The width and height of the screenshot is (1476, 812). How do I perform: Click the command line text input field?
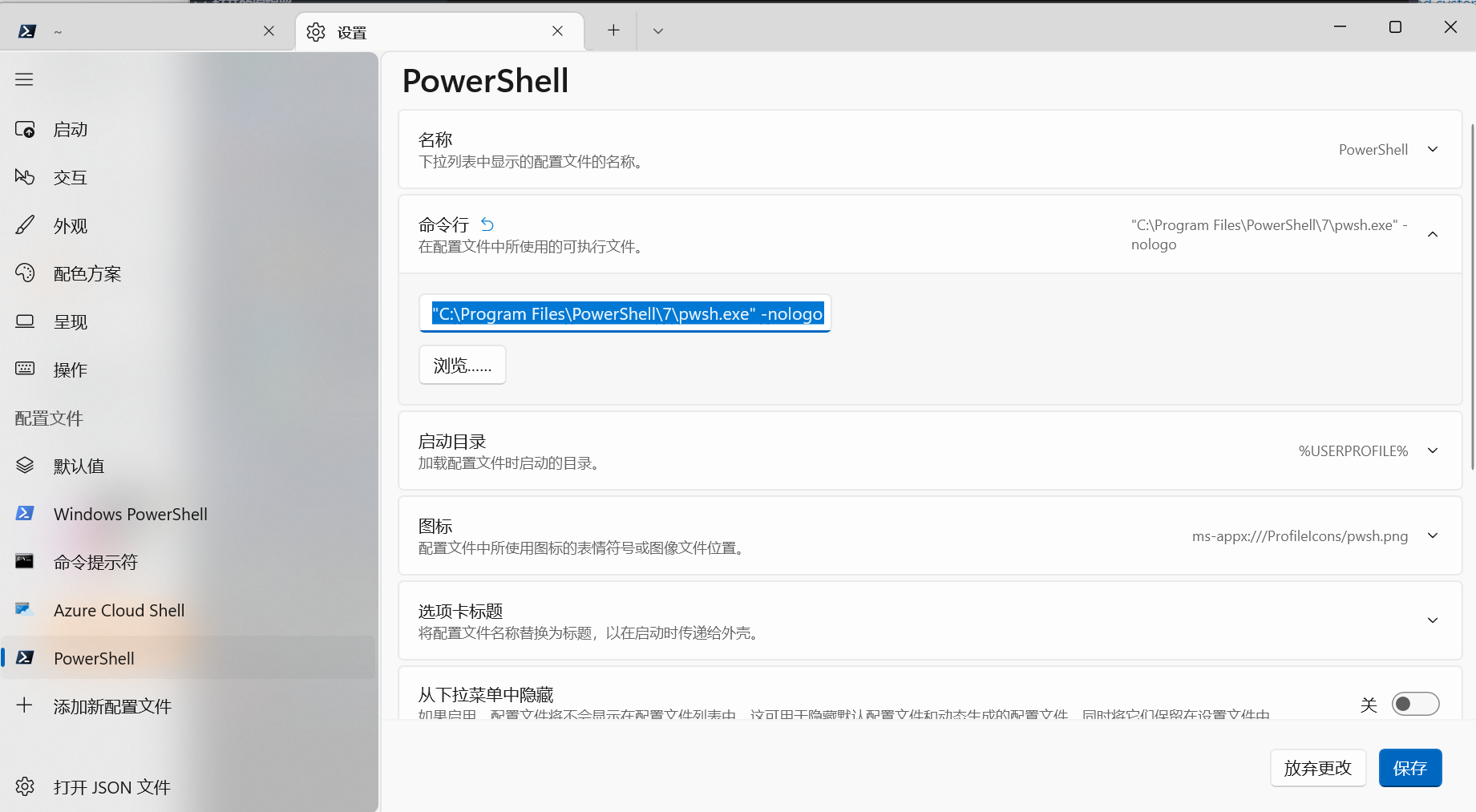pos(625,313)
